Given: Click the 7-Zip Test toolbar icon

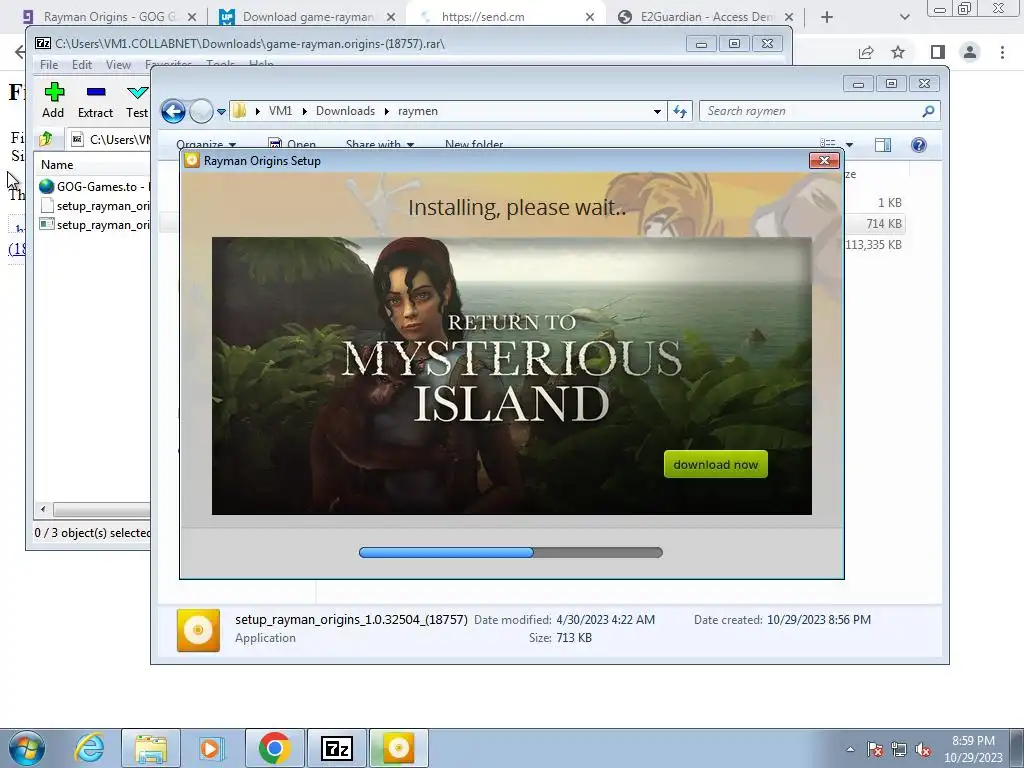Looking at the screenshot, I should pyautogui.click(x=137, y=101).
